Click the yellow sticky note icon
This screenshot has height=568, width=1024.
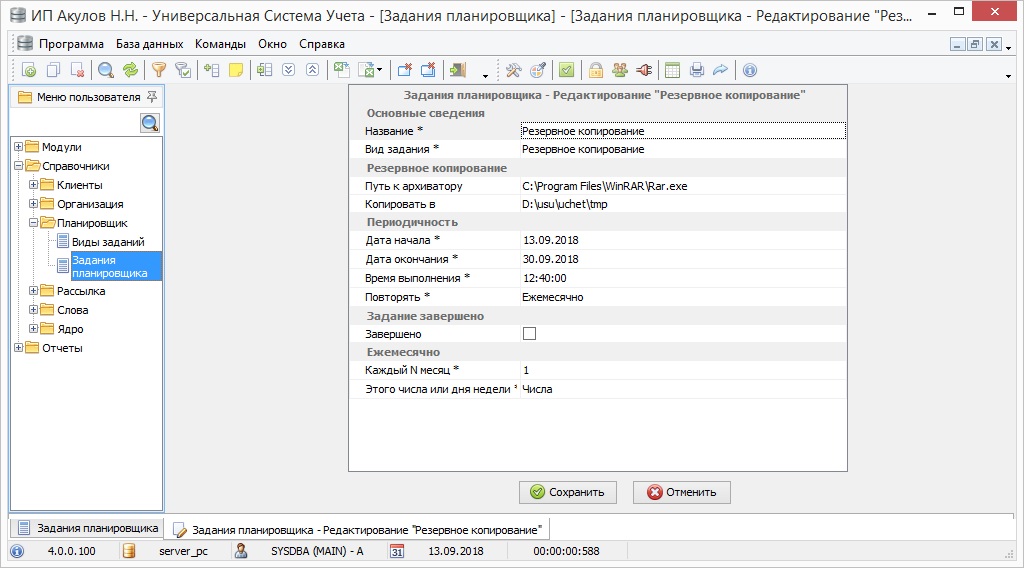[x=236, y=70]
